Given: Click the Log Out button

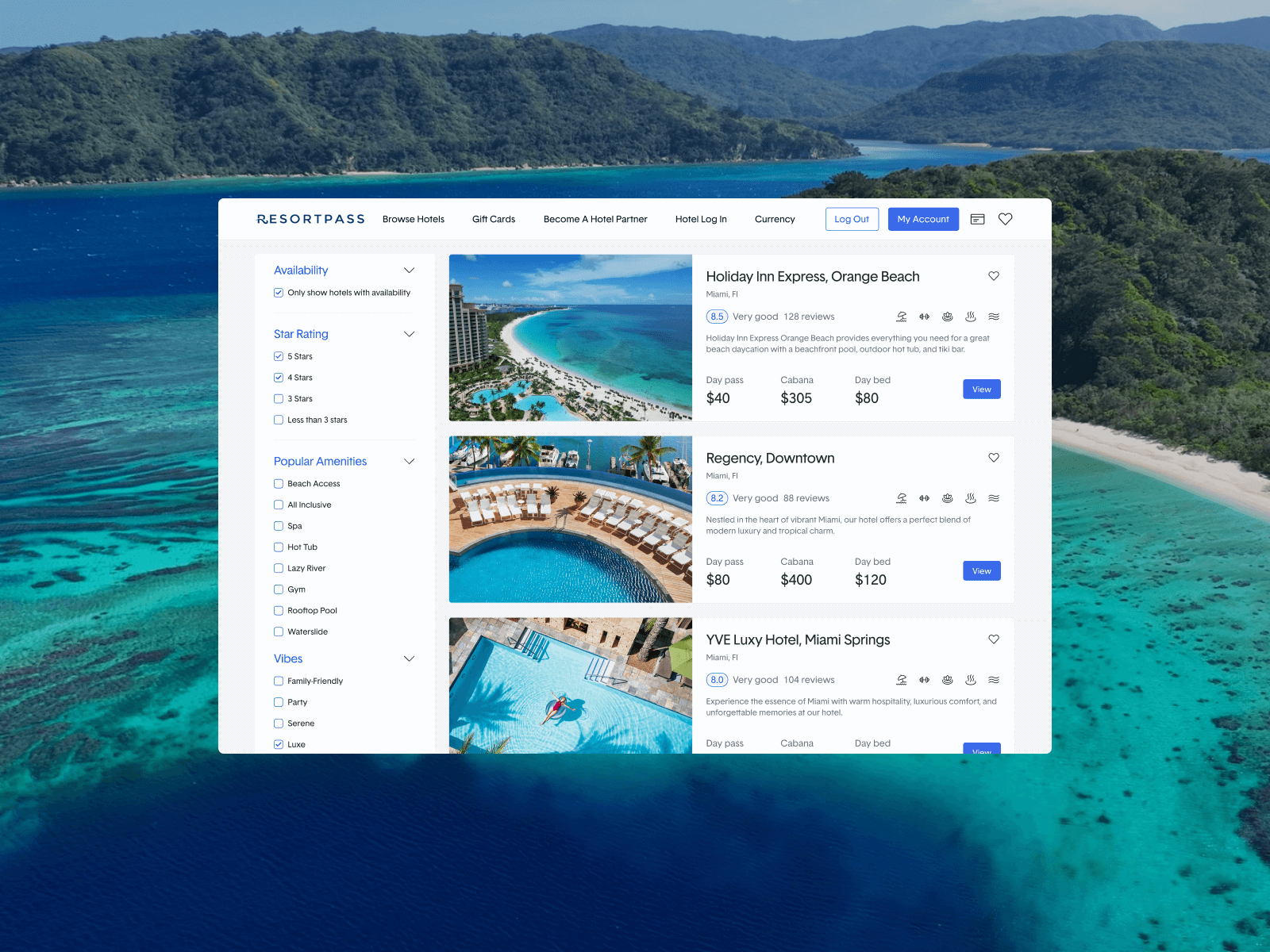Looking at the screenshot, I should tap(852, 219).
